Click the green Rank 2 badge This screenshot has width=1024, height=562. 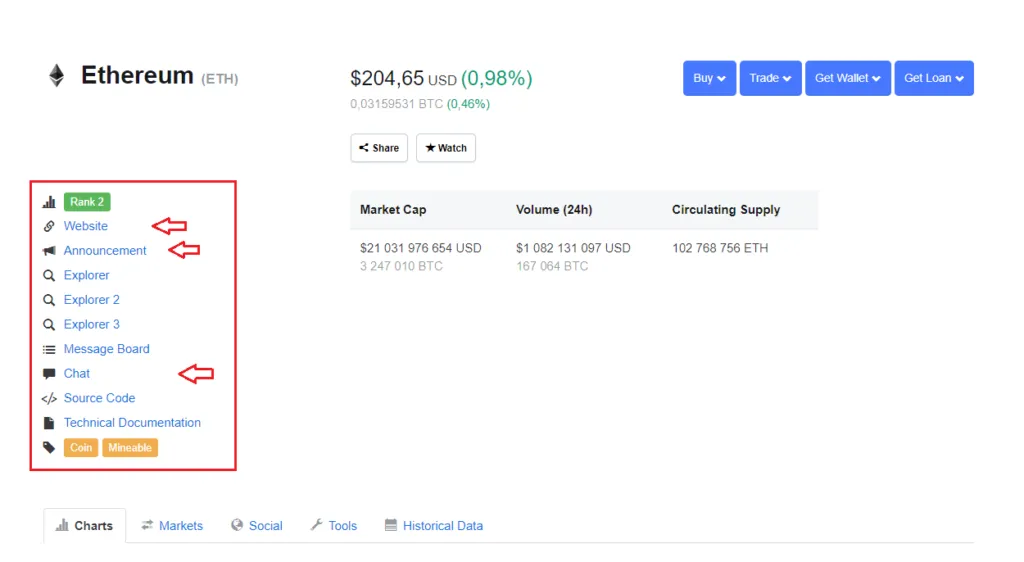click(87, 202)
